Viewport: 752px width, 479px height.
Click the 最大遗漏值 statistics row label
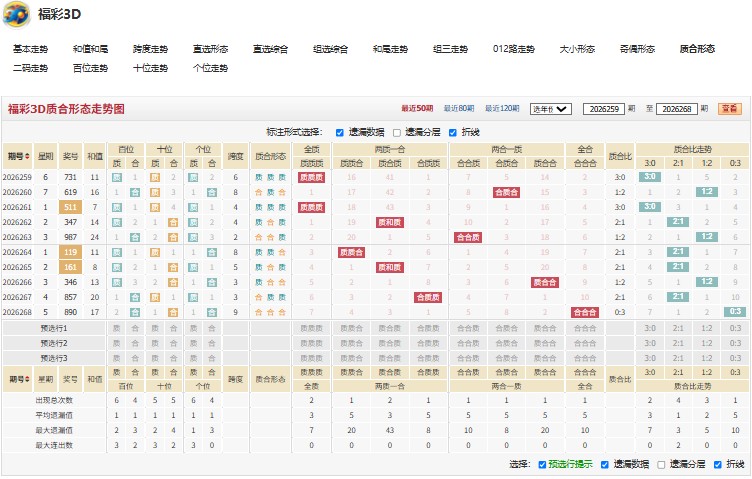(54, 430)
